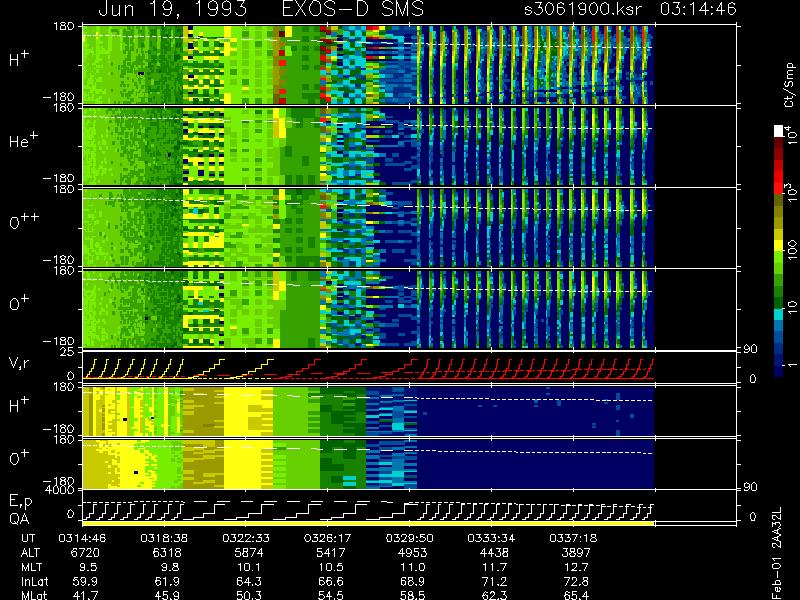Click MLT value "9.5"
The width and height of the screenshot is (800, 600).
[89, 567]
